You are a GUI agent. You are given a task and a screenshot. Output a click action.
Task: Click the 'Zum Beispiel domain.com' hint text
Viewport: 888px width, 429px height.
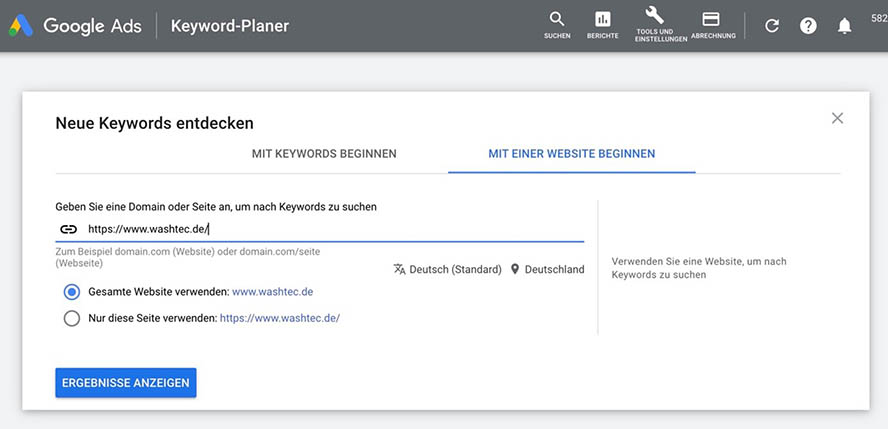point(187,258)
